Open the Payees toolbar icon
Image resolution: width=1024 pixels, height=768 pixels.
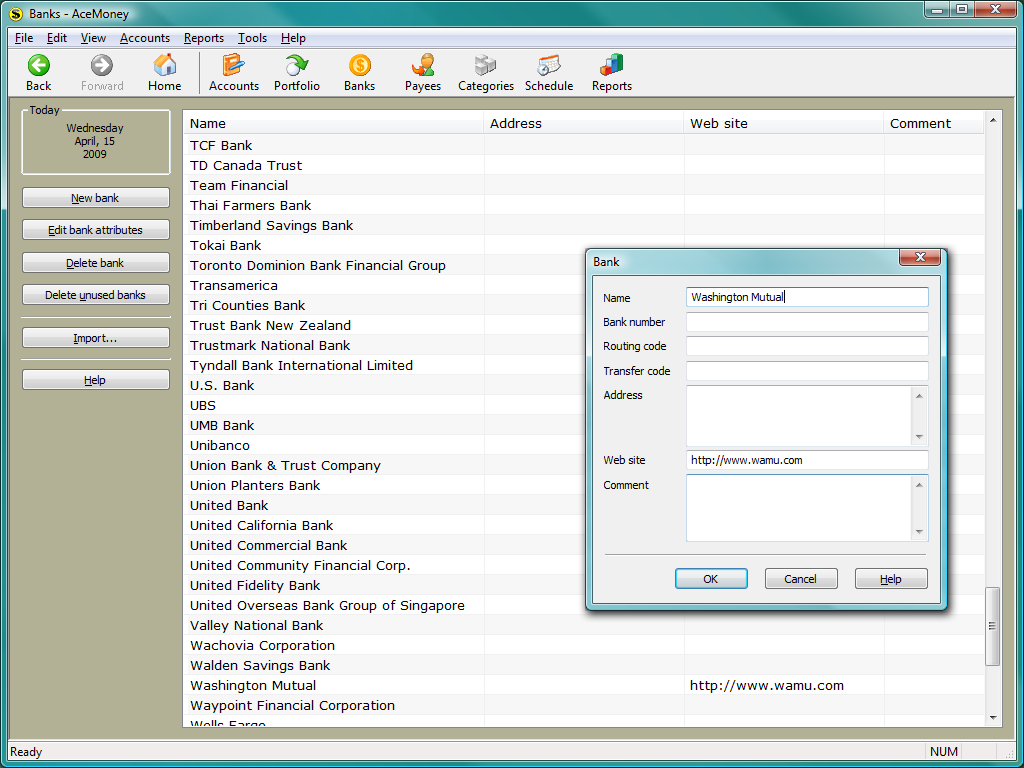point(423,67)
